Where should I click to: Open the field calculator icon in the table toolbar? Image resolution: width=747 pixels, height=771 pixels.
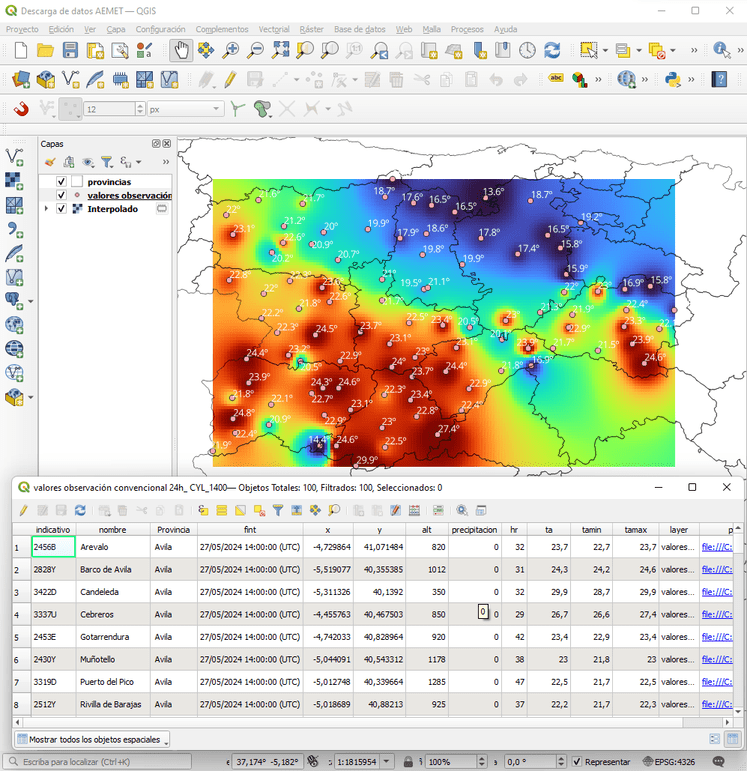pyautogui.click(x=414, y=510)
